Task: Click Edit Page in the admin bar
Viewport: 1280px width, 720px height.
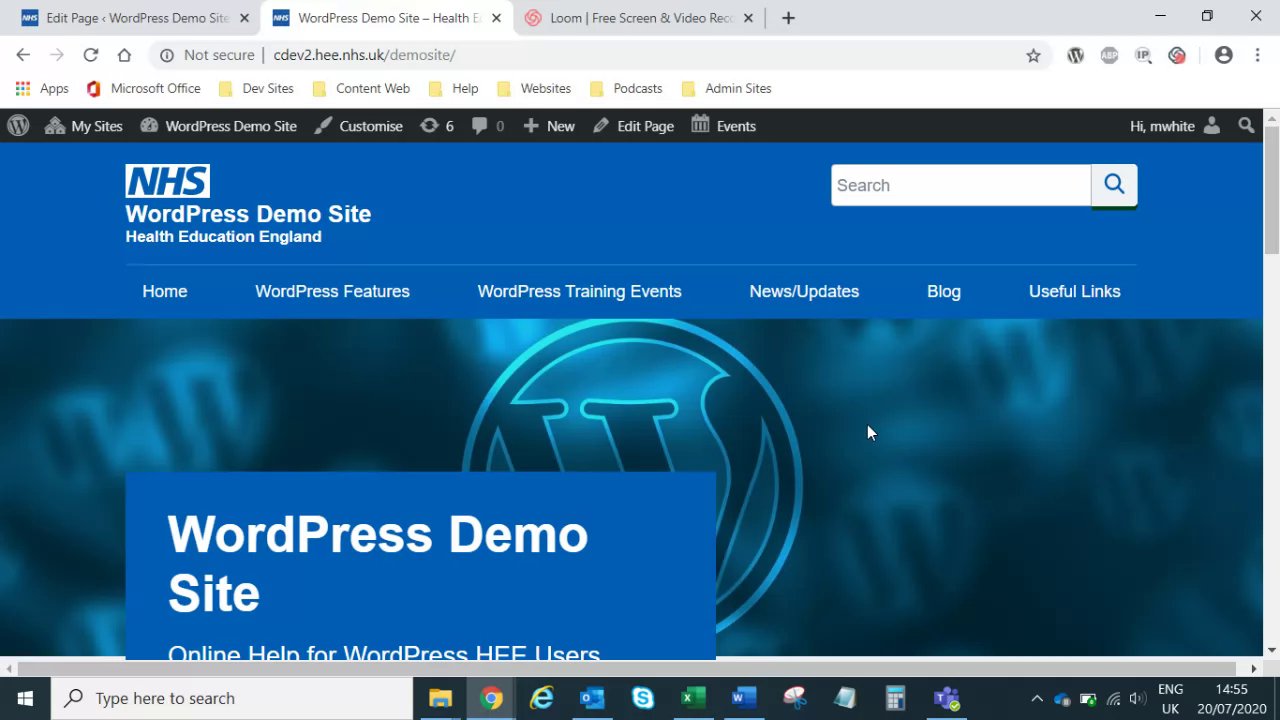Action: (633, 126)
